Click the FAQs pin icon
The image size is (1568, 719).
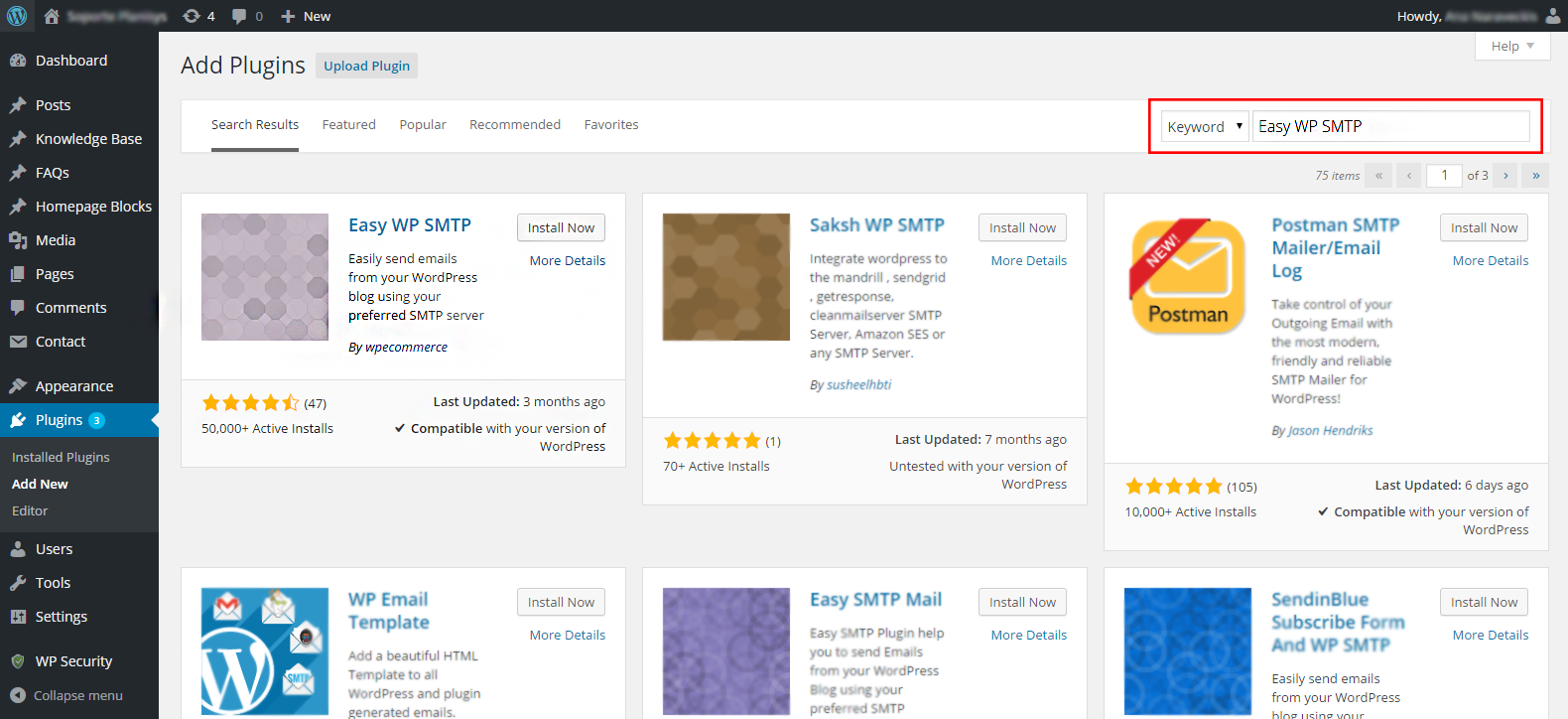click(18, 173)
